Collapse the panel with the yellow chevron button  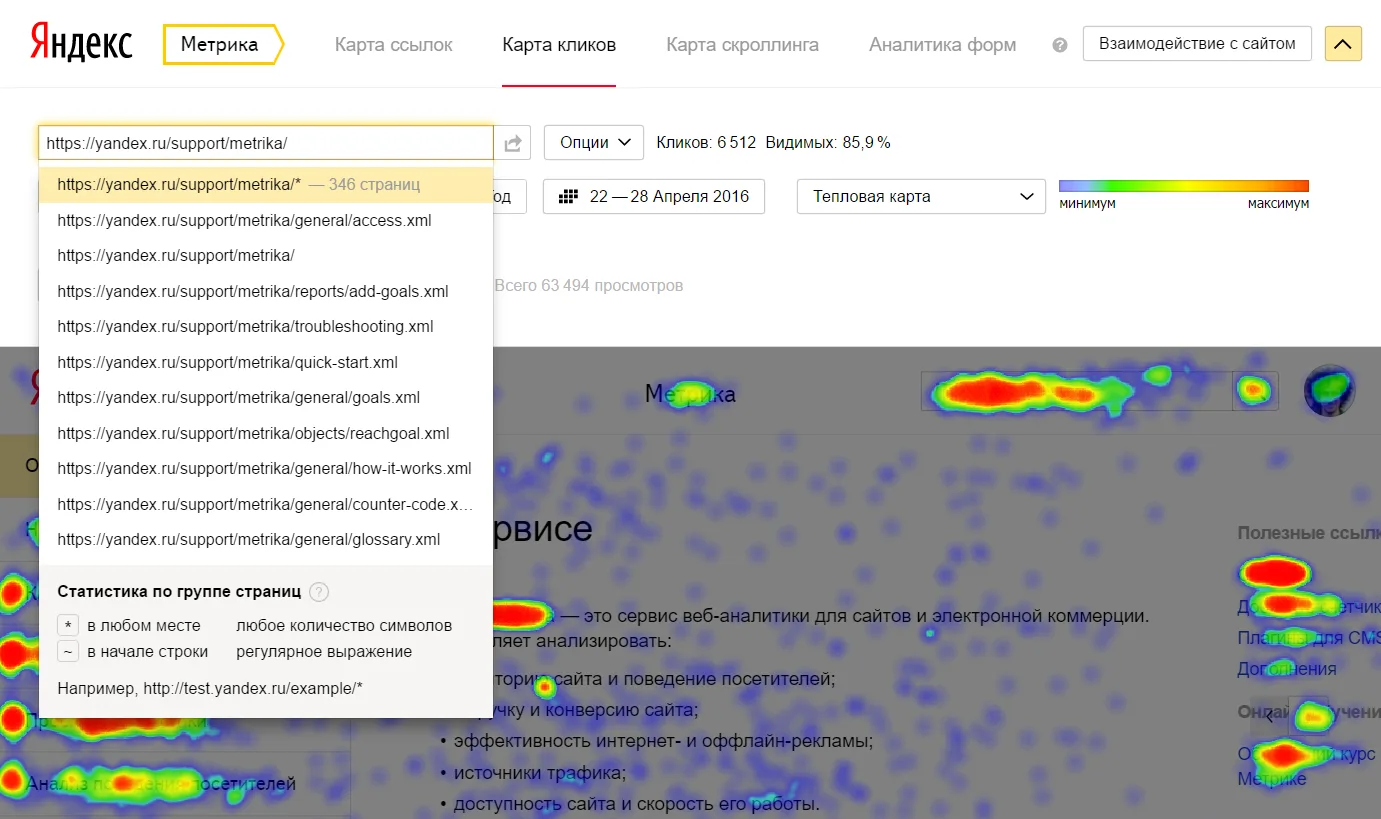pyautogui.click(x=1343, y=44)
